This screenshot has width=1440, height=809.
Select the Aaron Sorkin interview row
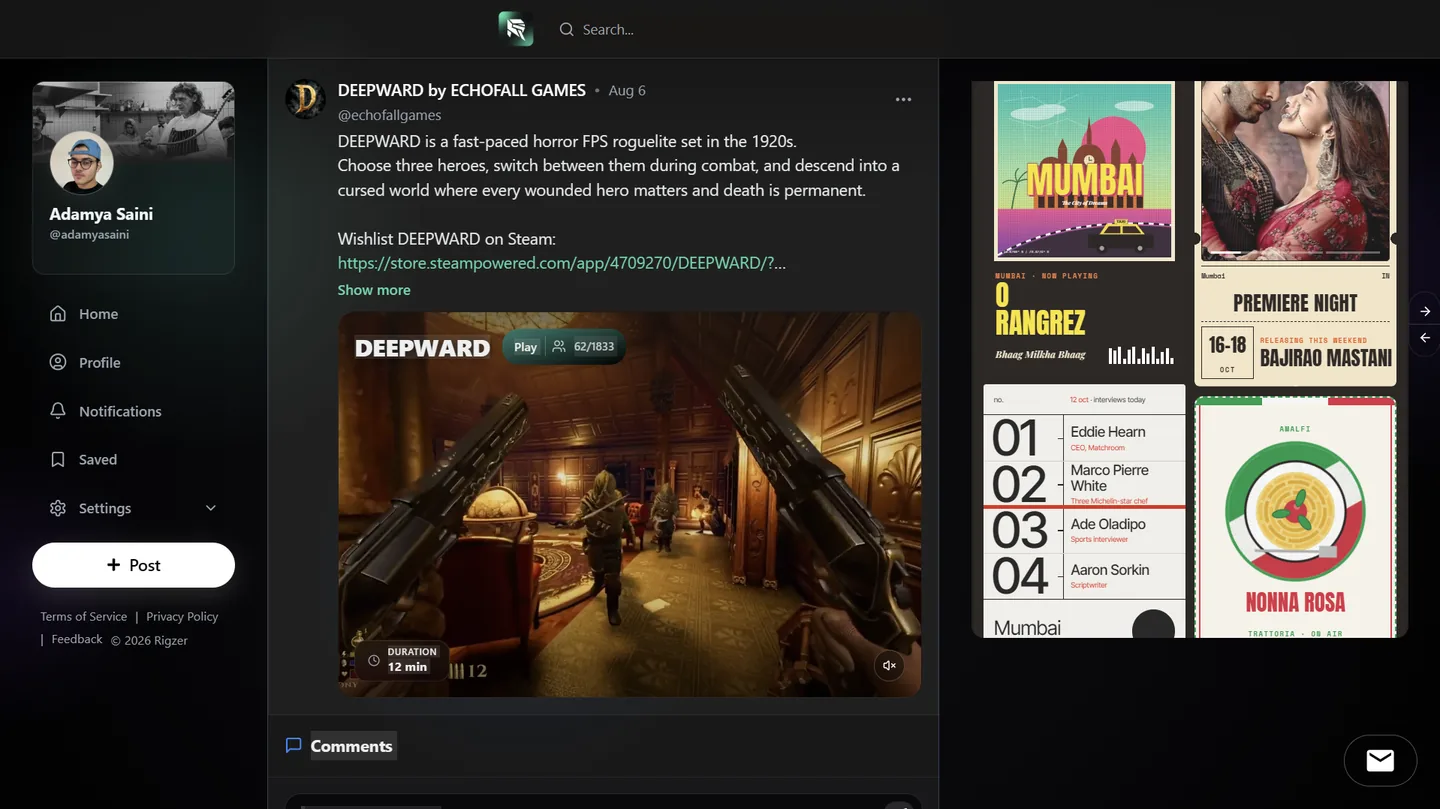pyautogui.click(x=1084, y=576)
